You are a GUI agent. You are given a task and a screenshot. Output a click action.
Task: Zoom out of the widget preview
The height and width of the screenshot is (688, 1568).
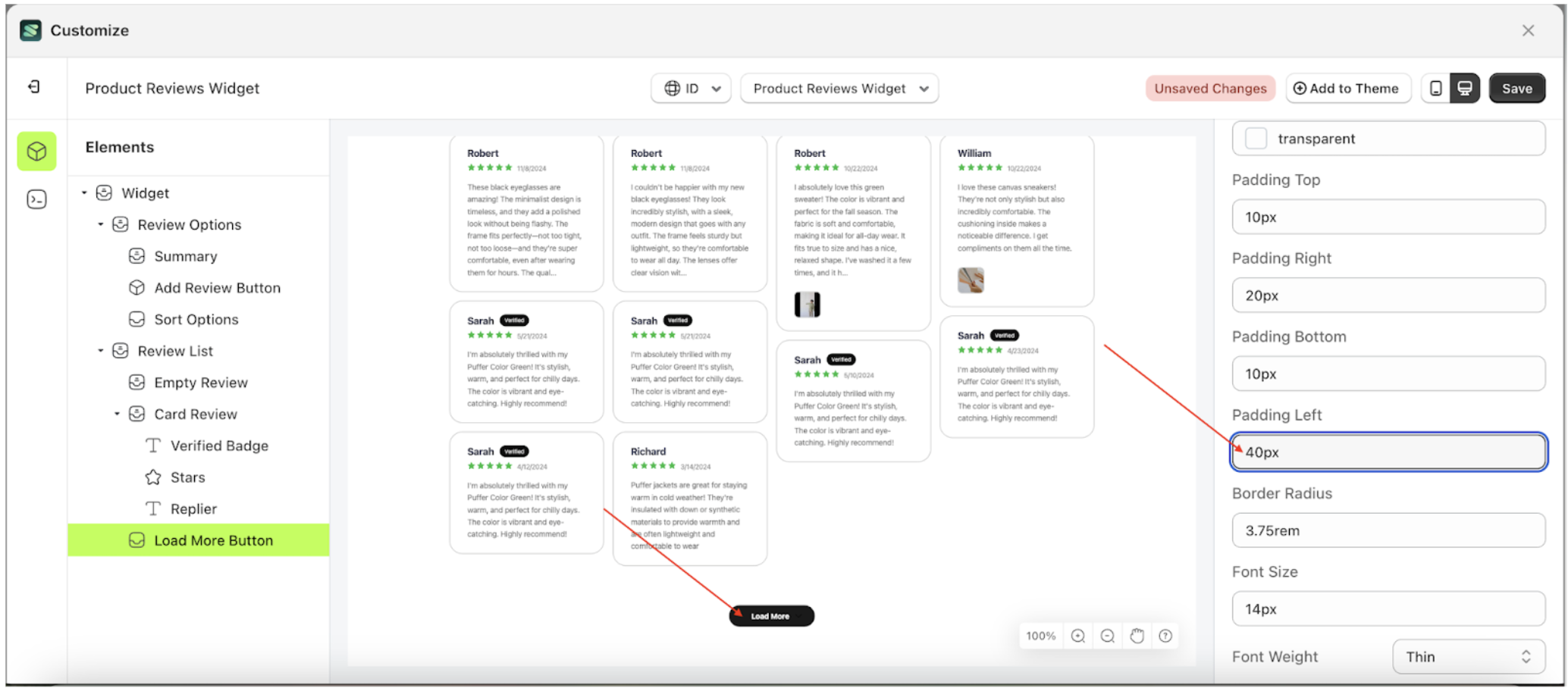[x=1107, y=636]
